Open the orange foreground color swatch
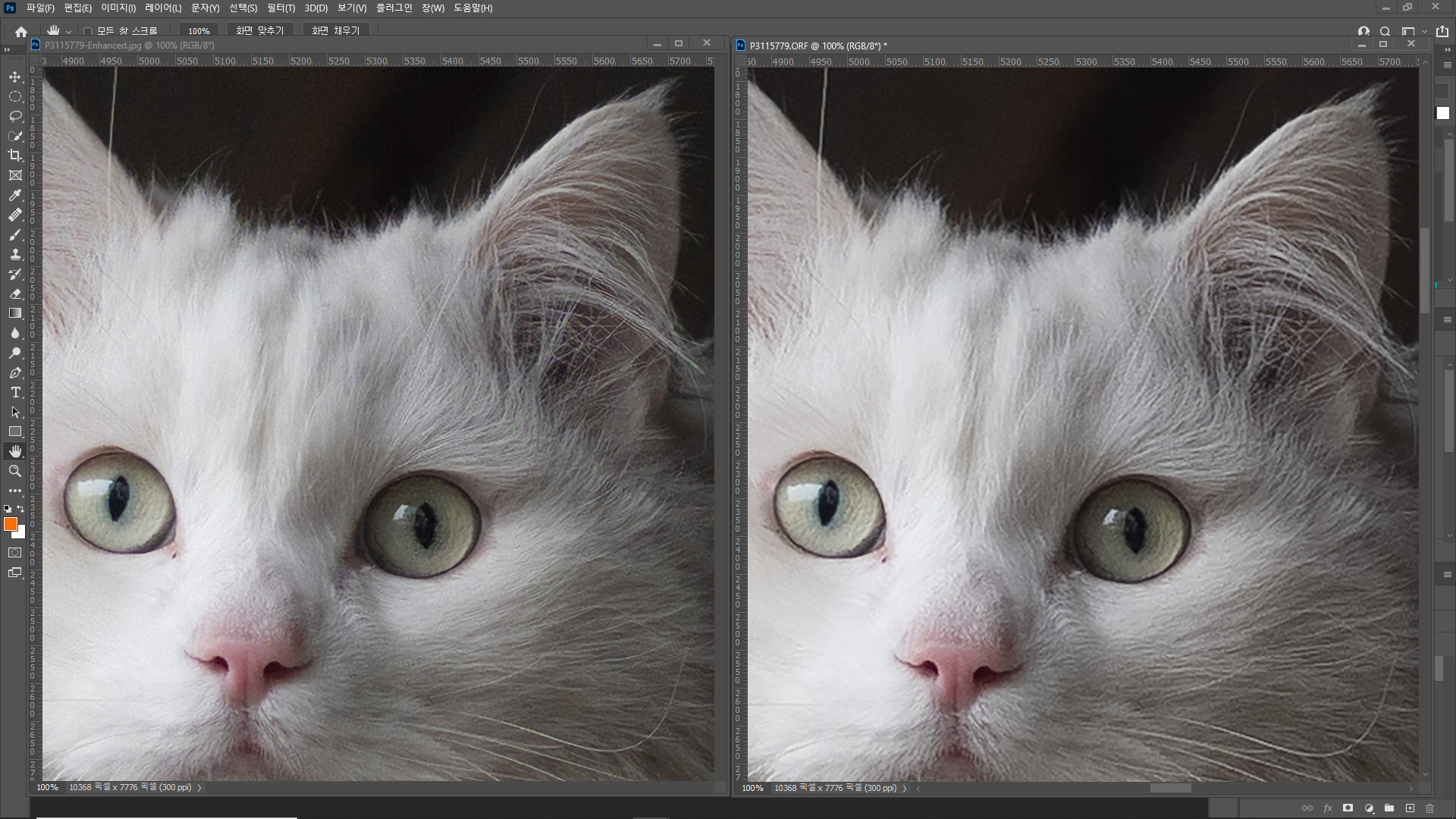1456x819 pixels. 10,524
